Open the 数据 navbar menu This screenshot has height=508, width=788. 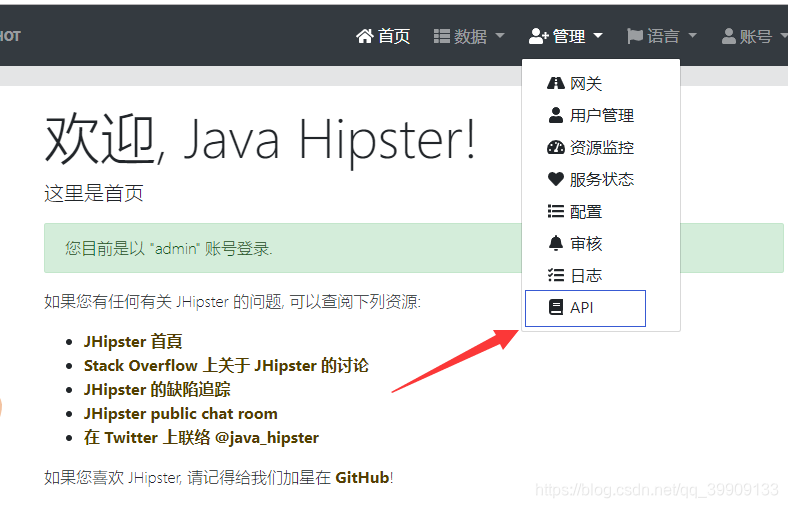click(x=469, y=36)
